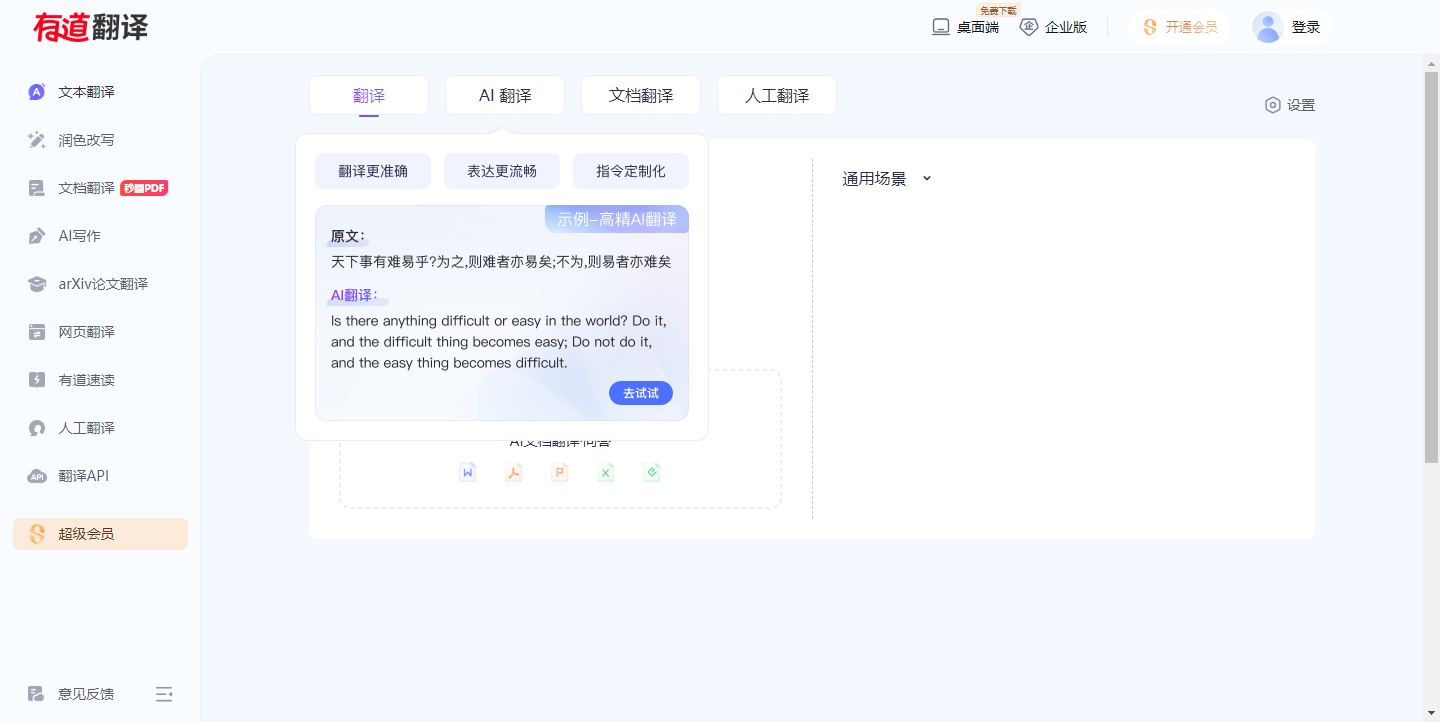Switch to the AI 翻译 tab

505,96
